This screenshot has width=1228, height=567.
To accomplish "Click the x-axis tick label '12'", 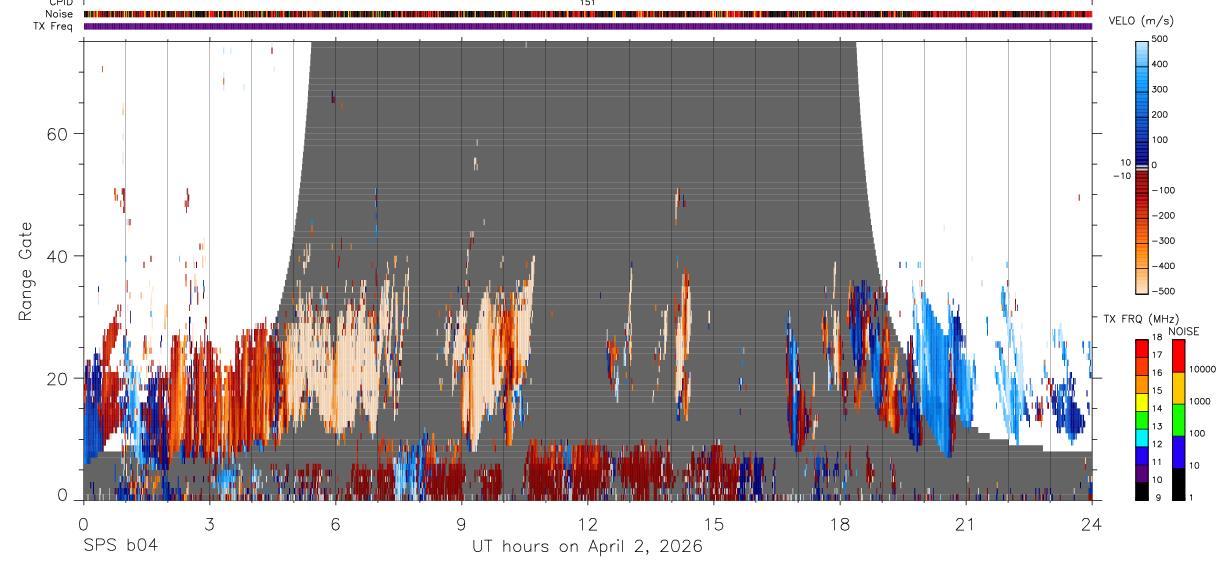I will coord(587,525).
